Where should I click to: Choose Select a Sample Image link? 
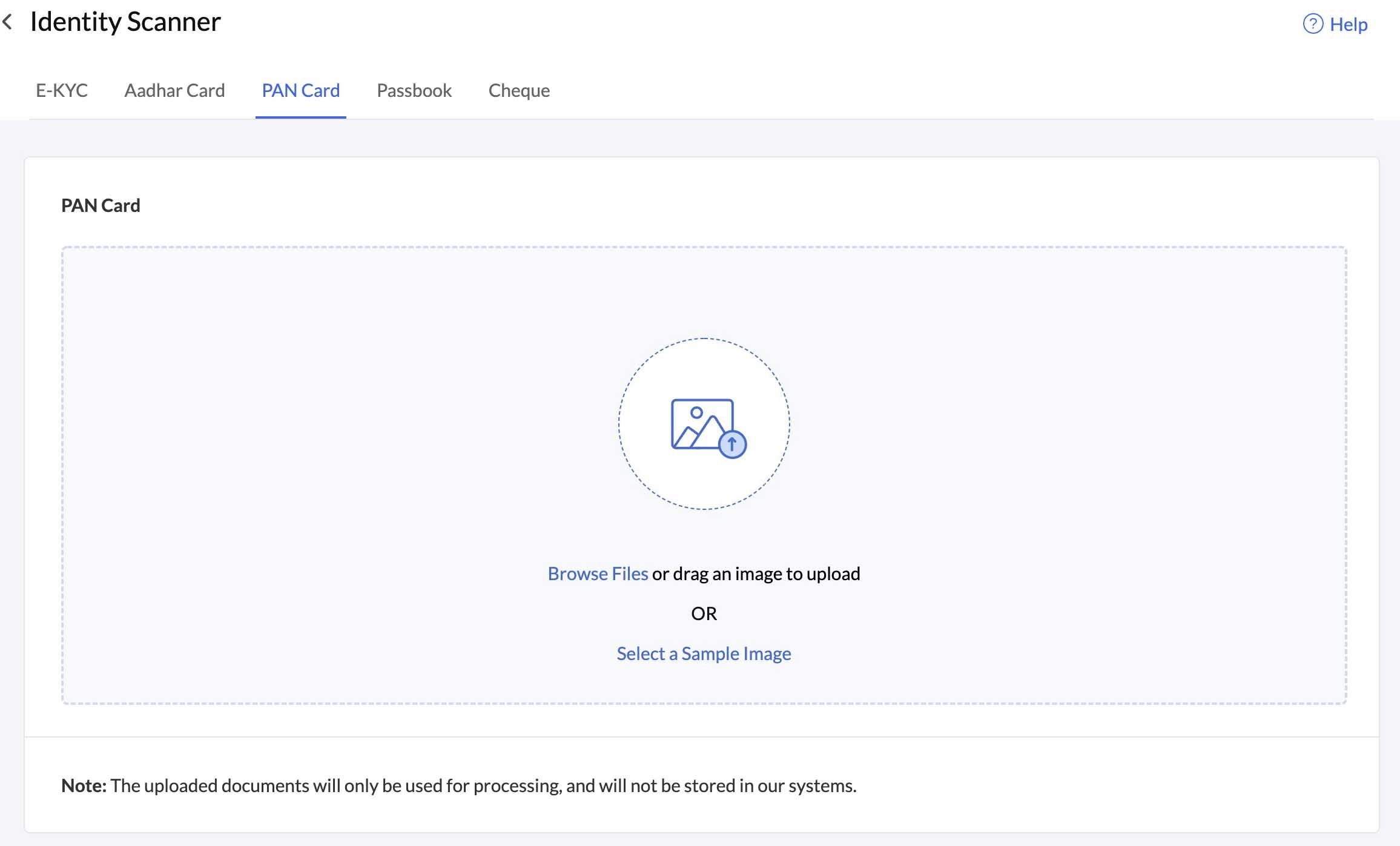[704, 653]
